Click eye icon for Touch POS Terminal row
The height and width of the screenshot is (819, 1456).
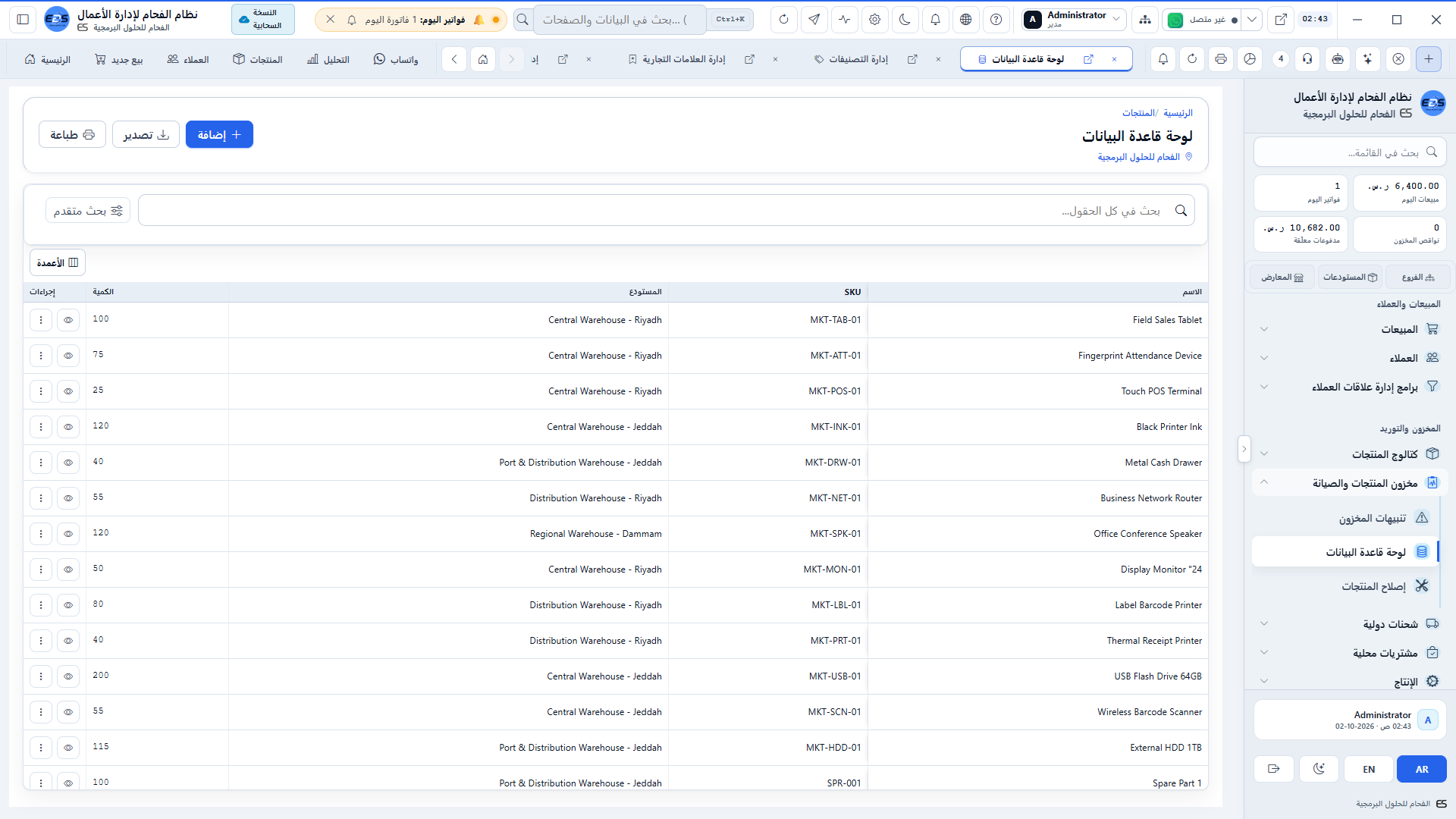point(67,391)
